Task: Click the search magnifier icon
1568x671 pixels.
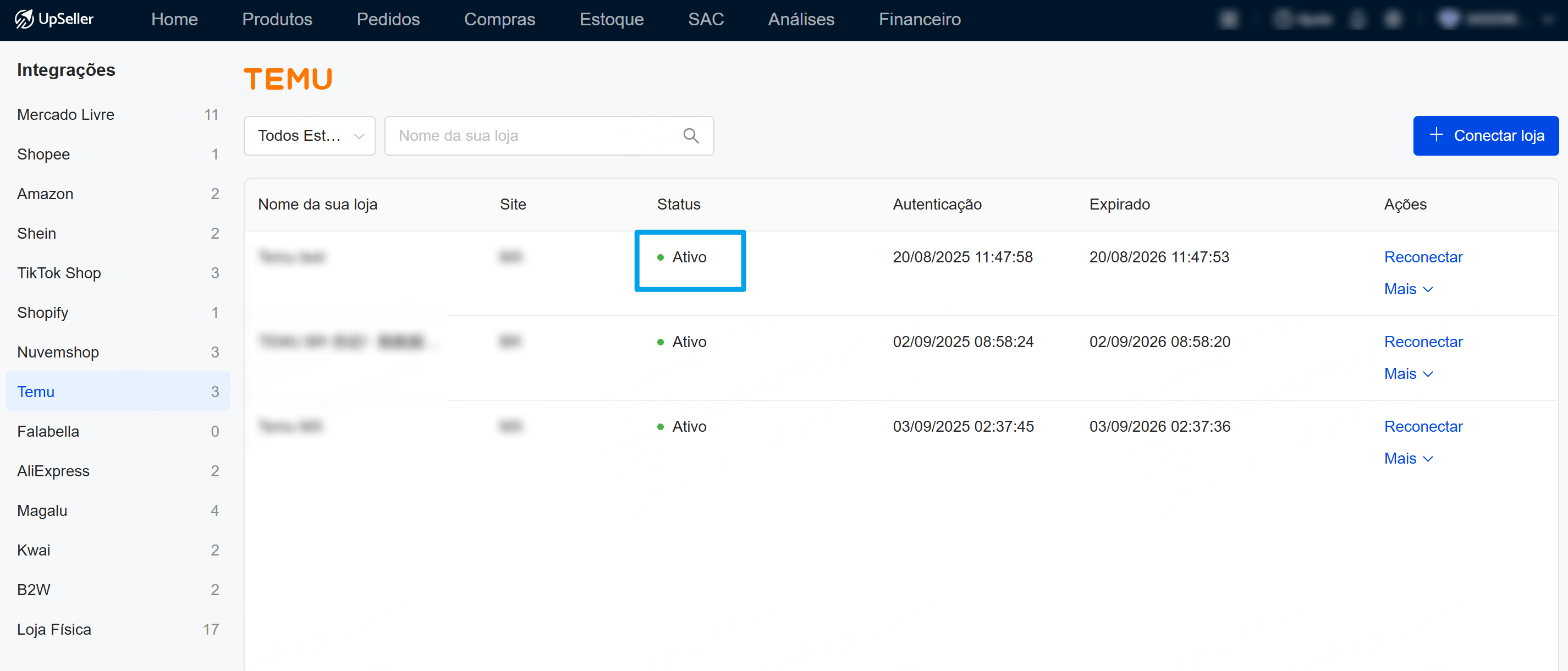Action: (691, 136)
